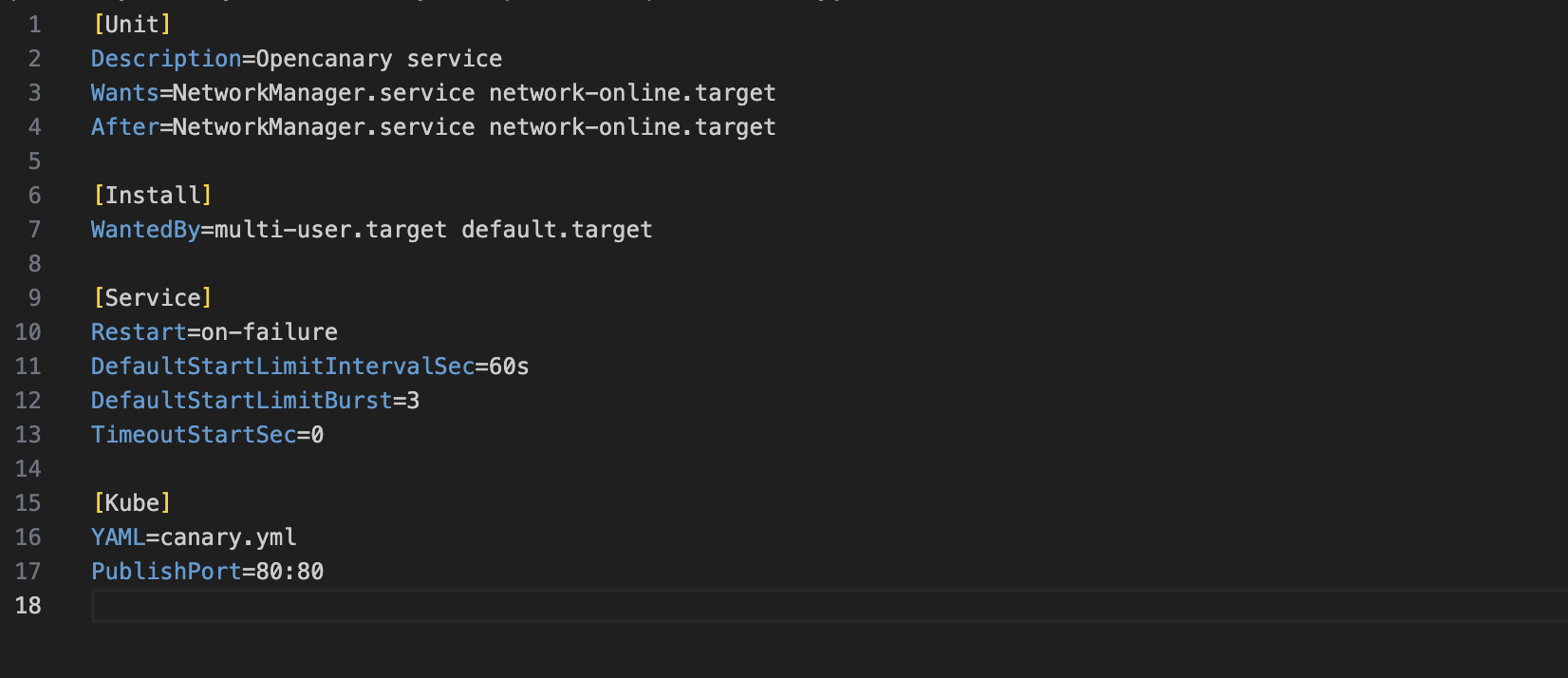Click the [Install] section header
The height and width of the screenshot is (678, 1568).
click(152, 196)
